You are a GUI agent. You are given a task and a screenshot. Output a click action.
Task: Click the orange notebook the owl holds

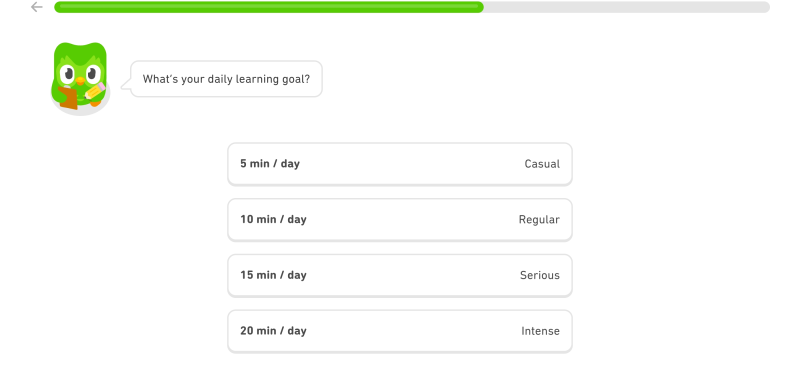[x=68, y=98]
